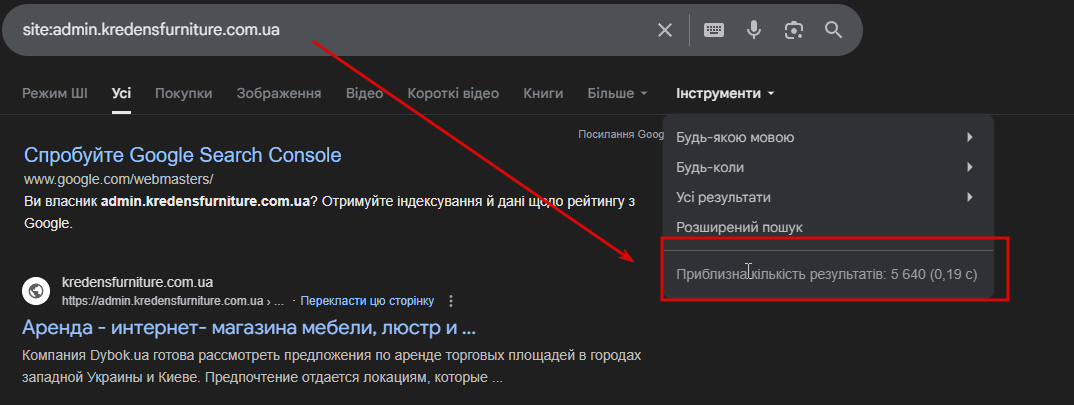Open the Аренда - интернет-магазина мебели result
The height and width of the screenshot is (405, 1074).
pyautogui.click(x=249, y=328)
